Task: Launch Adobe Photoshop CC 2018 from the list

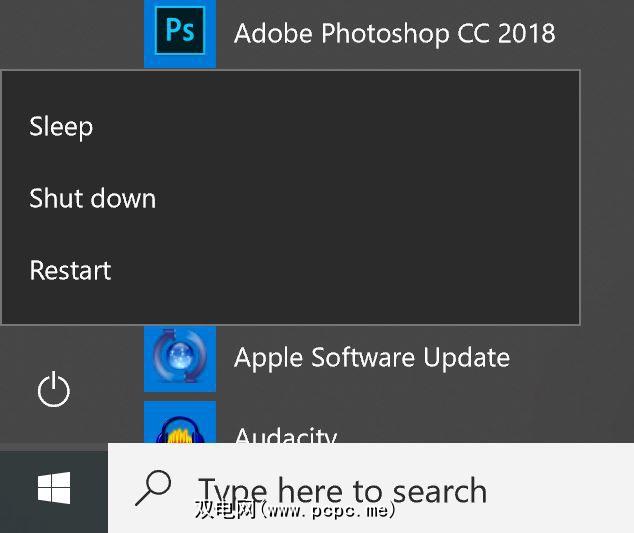Action: pos(394,32)
